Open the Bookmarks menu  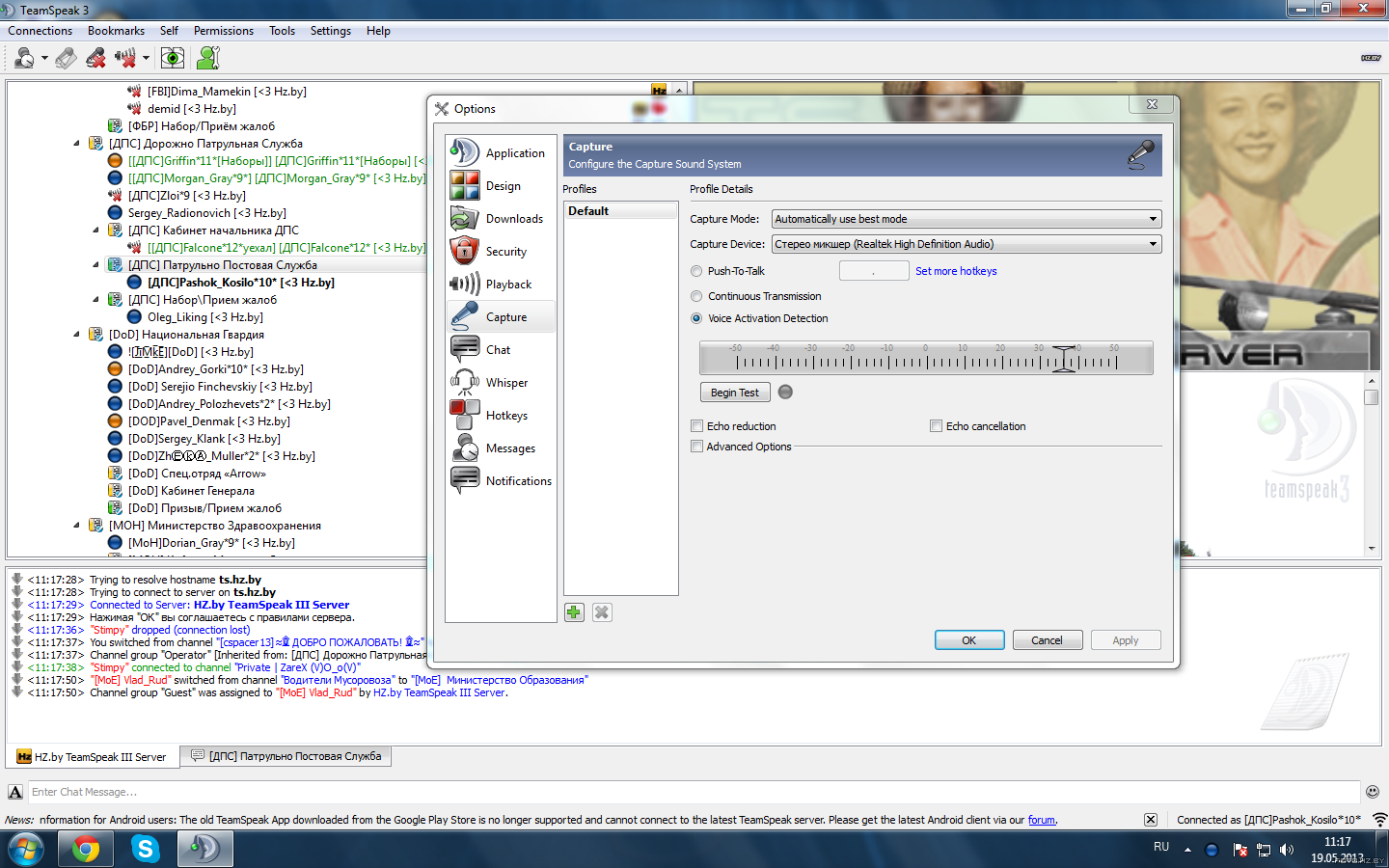(x=116, y=31)
